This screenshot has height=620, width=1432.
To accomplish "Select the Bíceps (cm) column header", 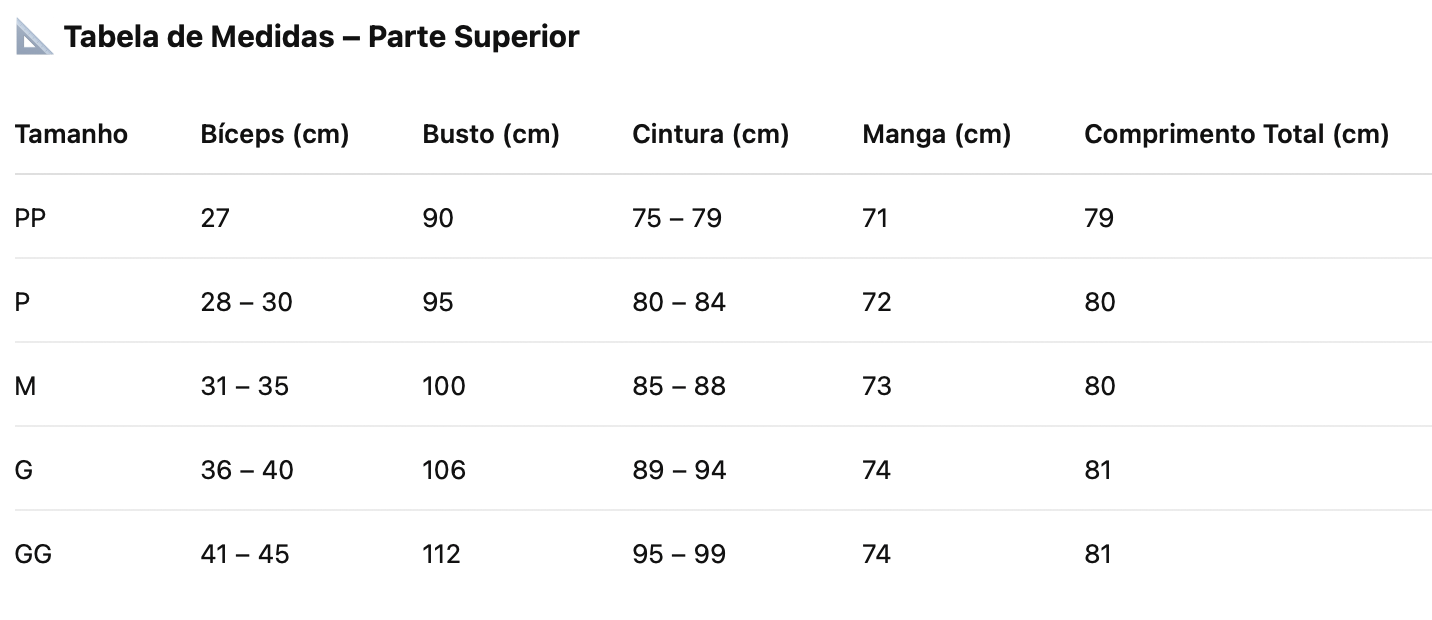I will (x=275, y=134).
